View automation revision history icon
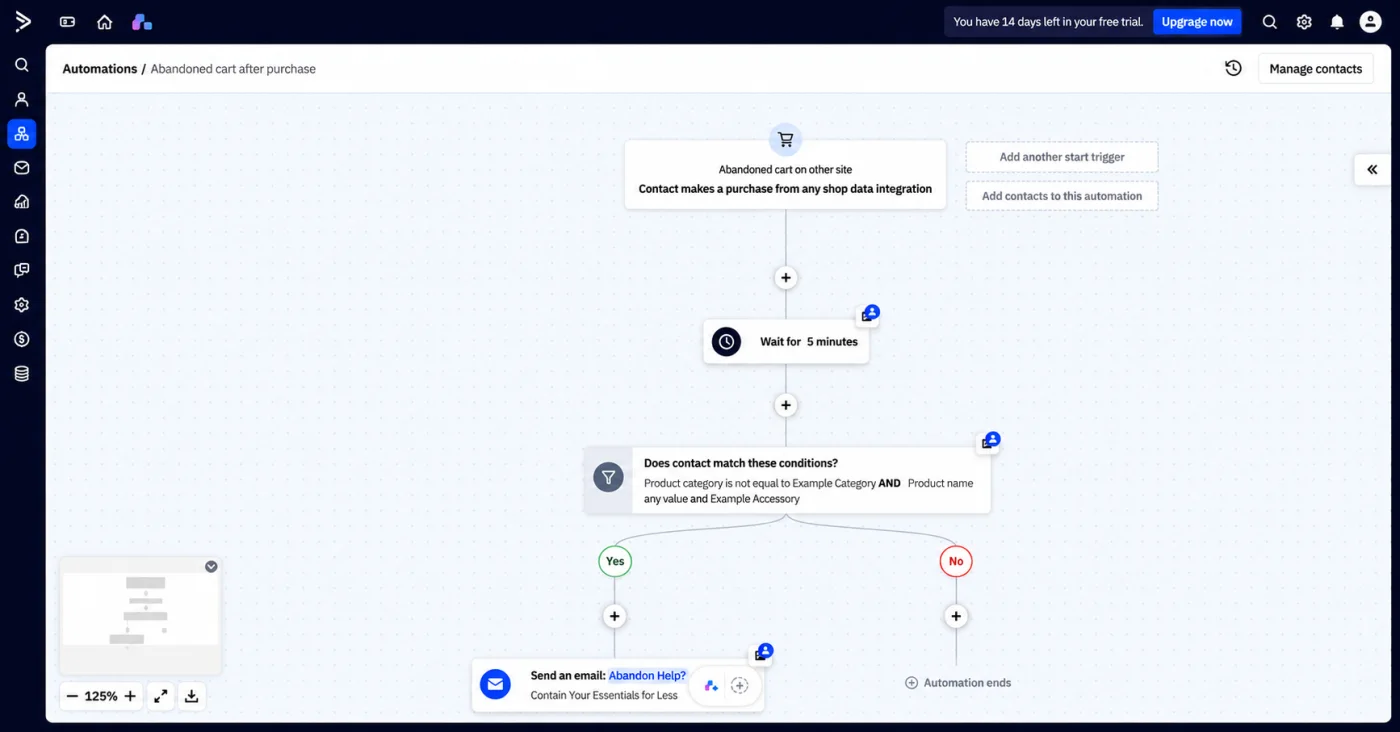1400x732 pixels. coord(1233,68)
